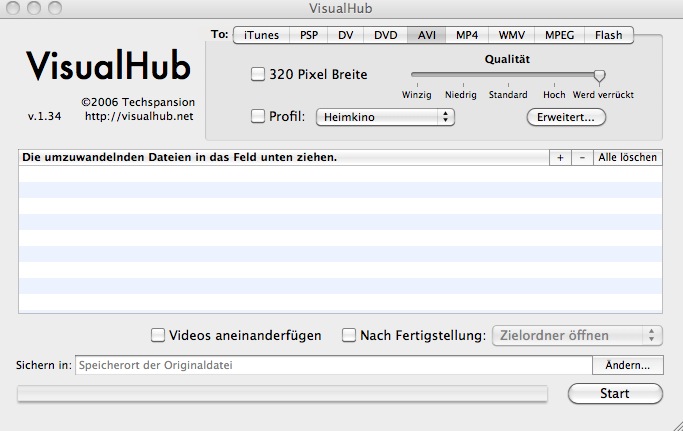
Task: Choose the WMV format tab
Action: (511, 35)
